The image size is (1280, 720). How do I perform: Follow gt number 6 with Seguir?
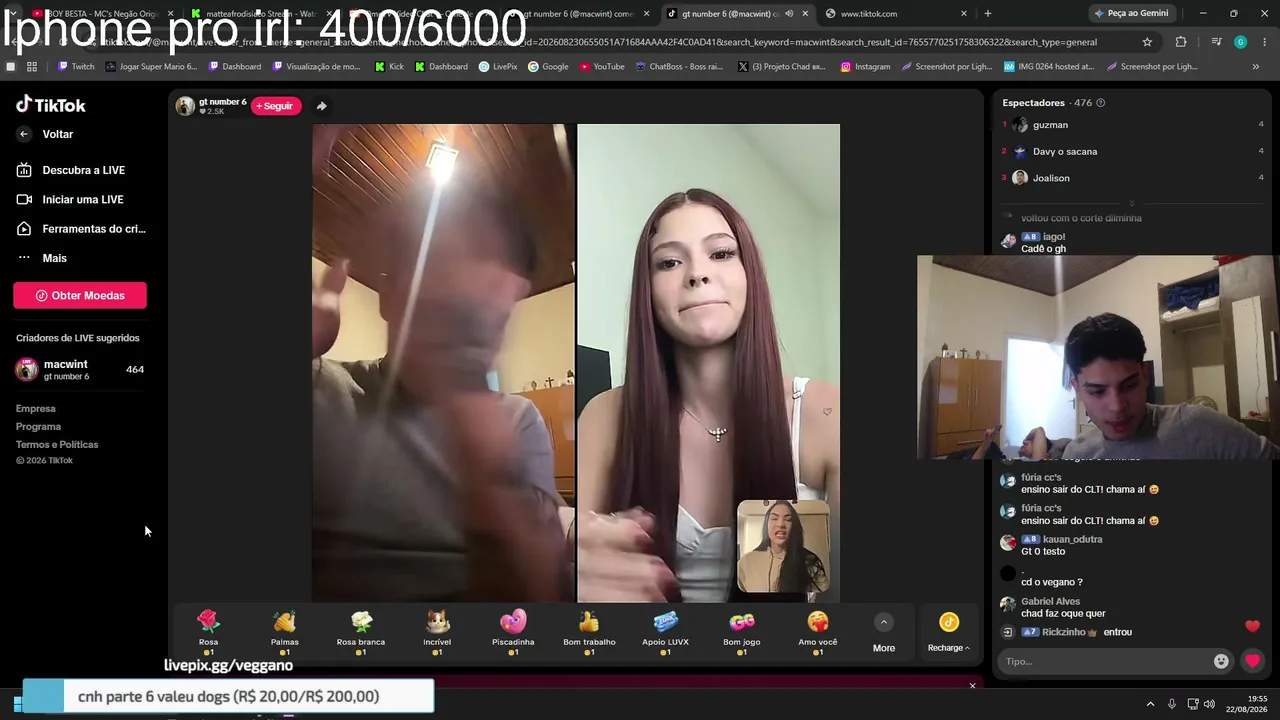(x=275, y=106)
